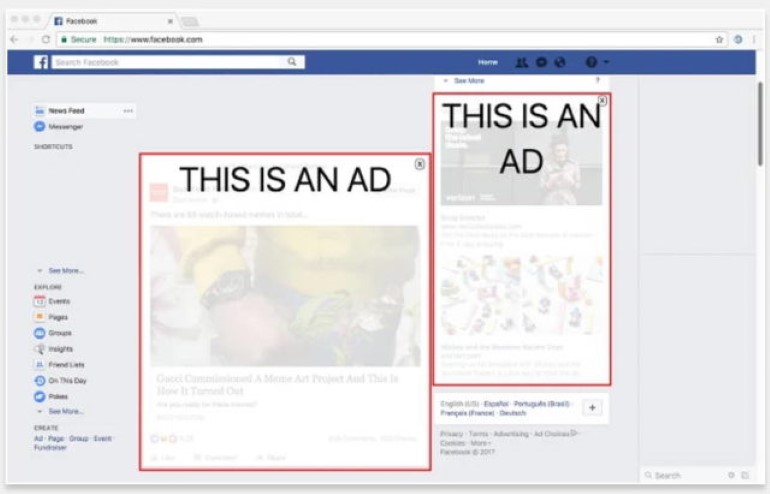
Task: Expand See More under the Explore list
Action: point(65,411)
